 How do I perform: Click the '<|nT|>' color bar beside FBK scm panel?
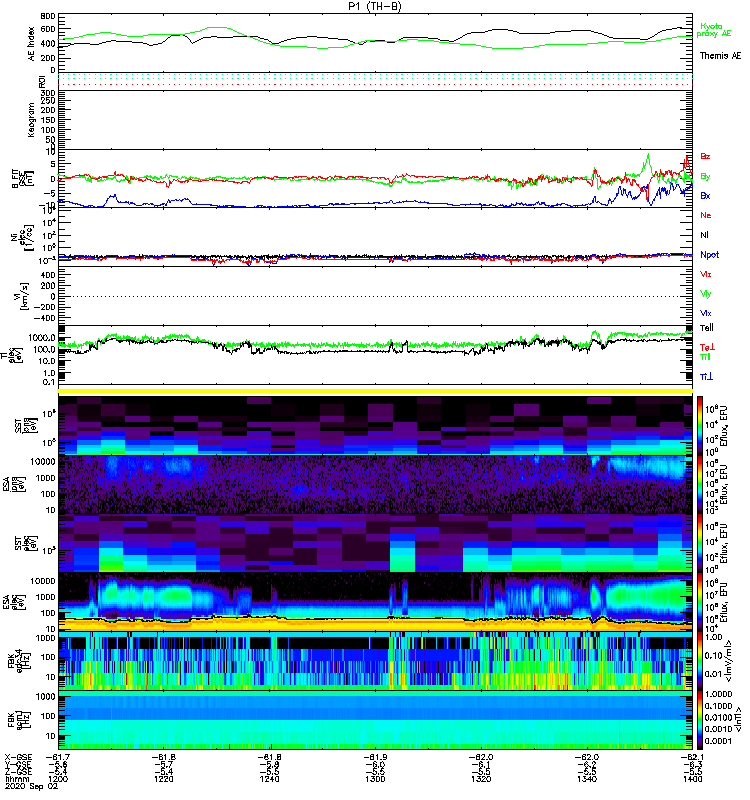pyautogui.click(x=700, y=720)
